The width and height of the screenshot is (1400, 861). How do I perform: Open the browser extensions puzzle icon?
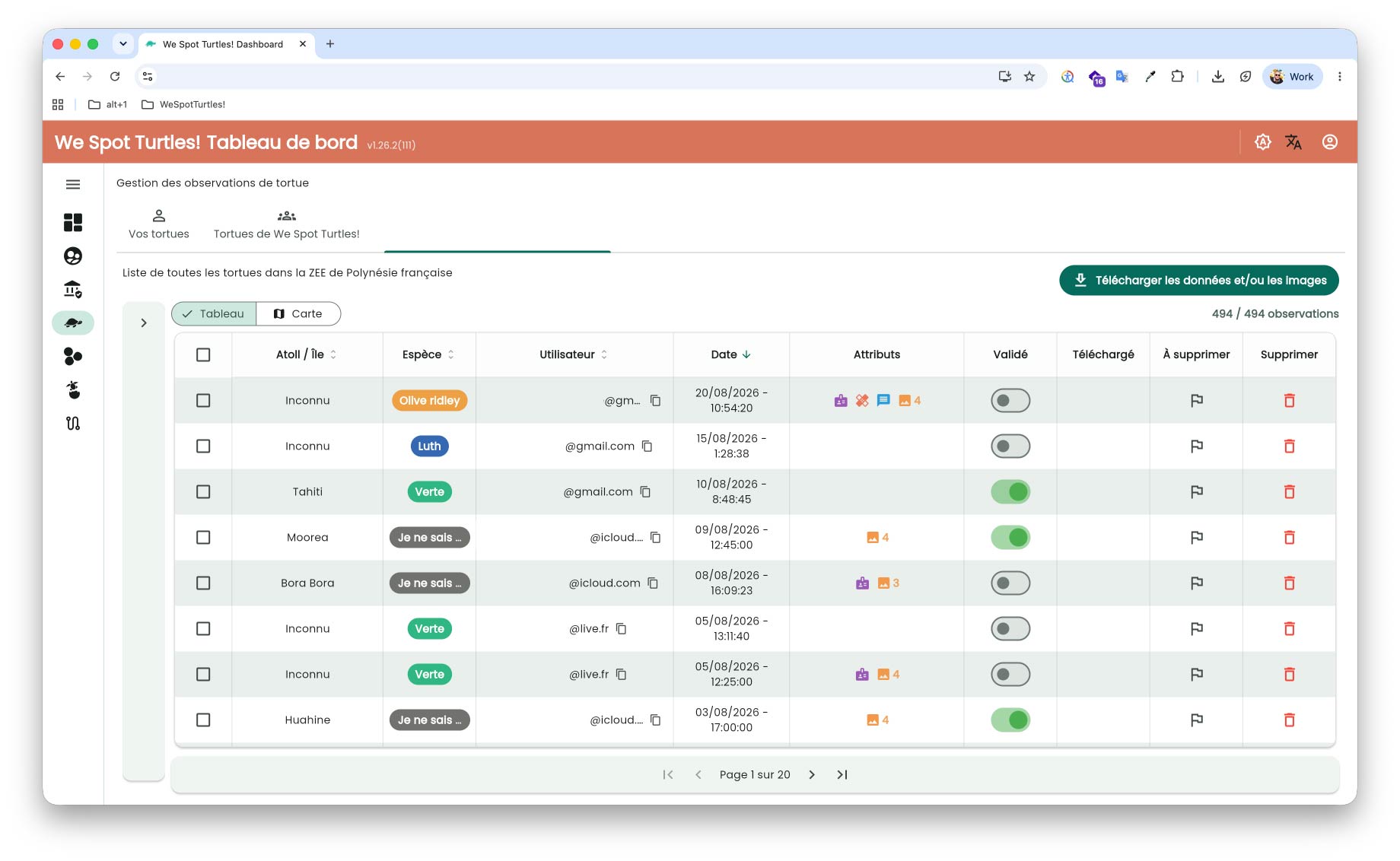point(1178,77)
